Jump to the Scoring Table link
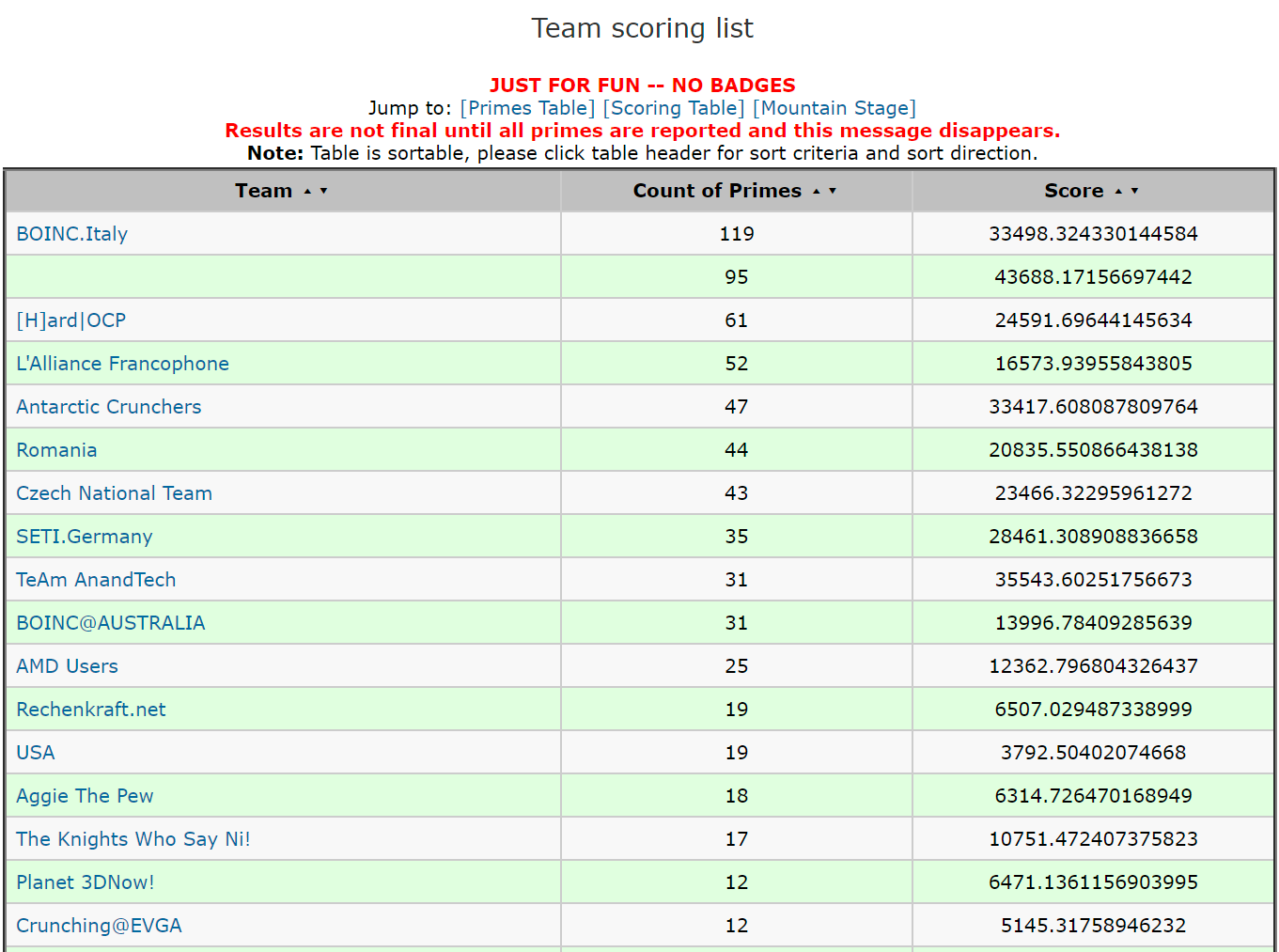Viewport: 1279px width, 952px height. (674, 108)
